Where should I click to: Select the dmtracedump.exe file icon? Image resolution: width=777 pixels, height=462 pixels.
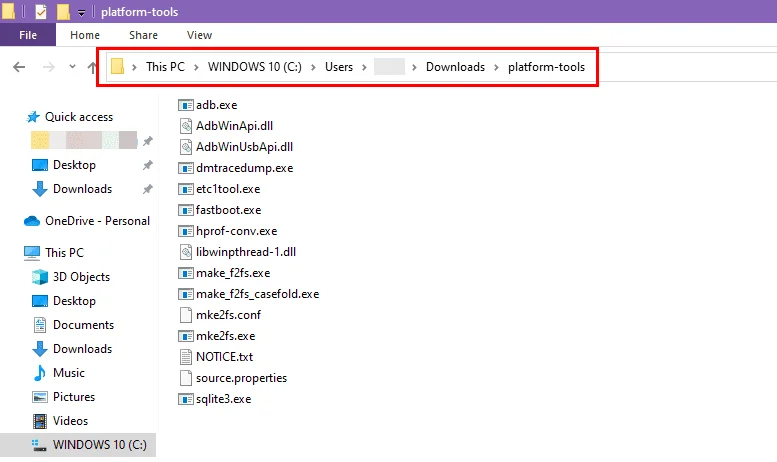click(185, 168)
